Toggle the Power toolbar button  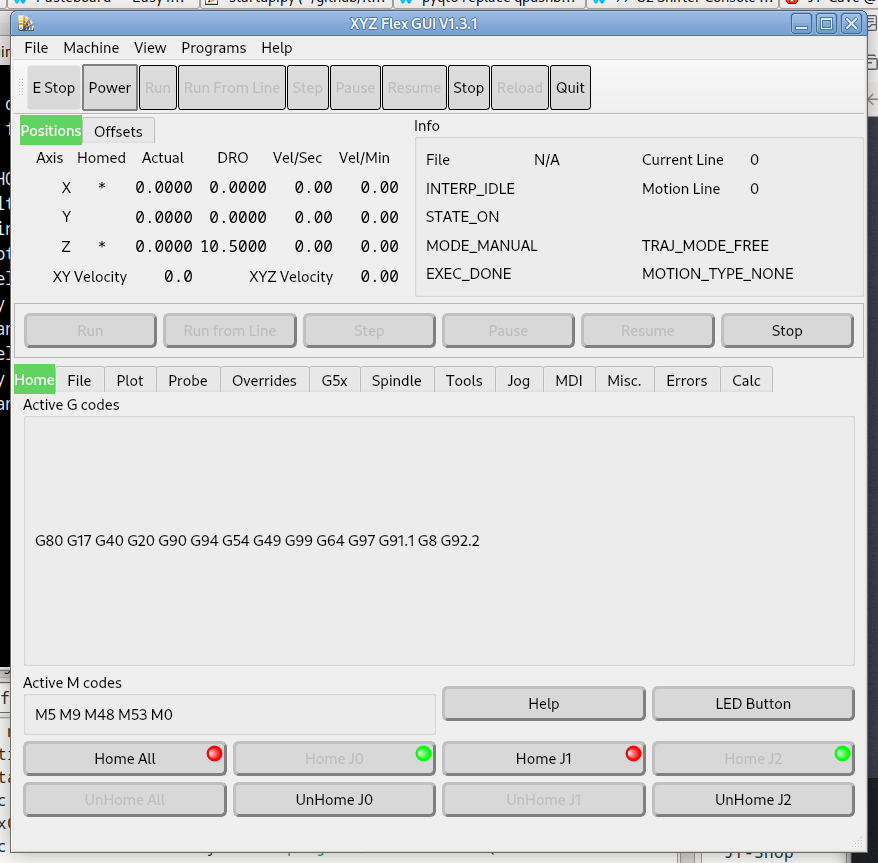[x=109, y=88]
